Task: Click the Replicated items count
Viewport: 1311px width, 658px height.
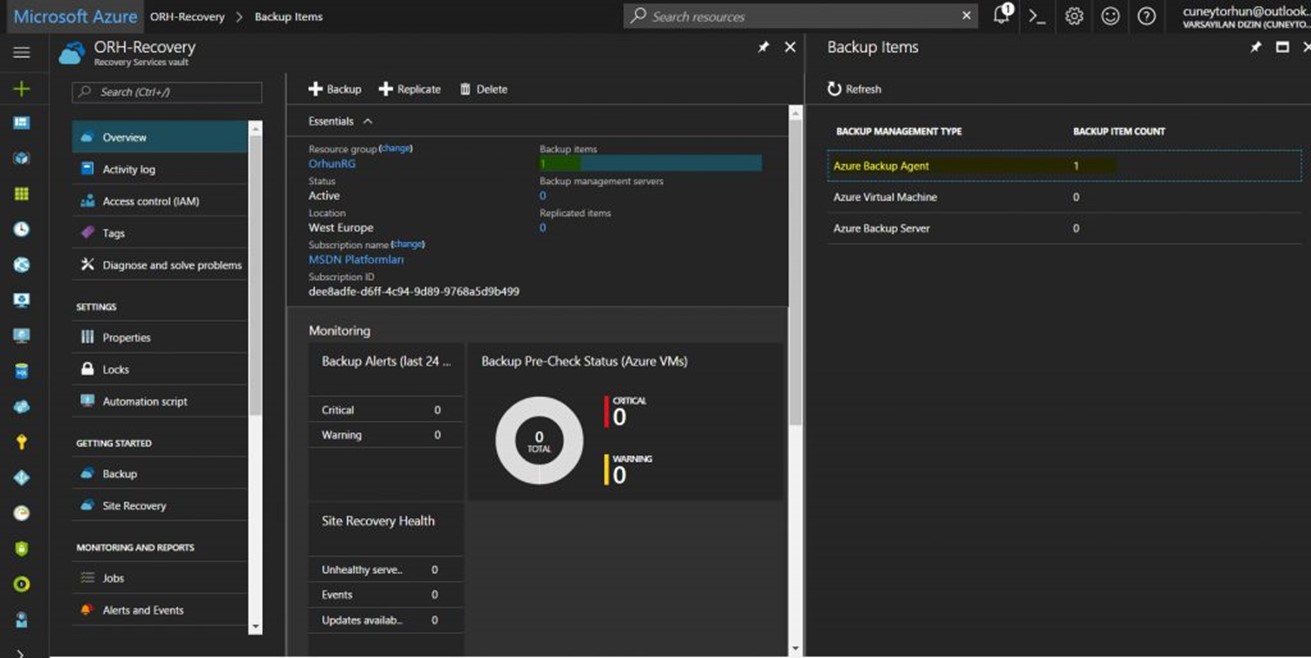Action: coord(543,228)
